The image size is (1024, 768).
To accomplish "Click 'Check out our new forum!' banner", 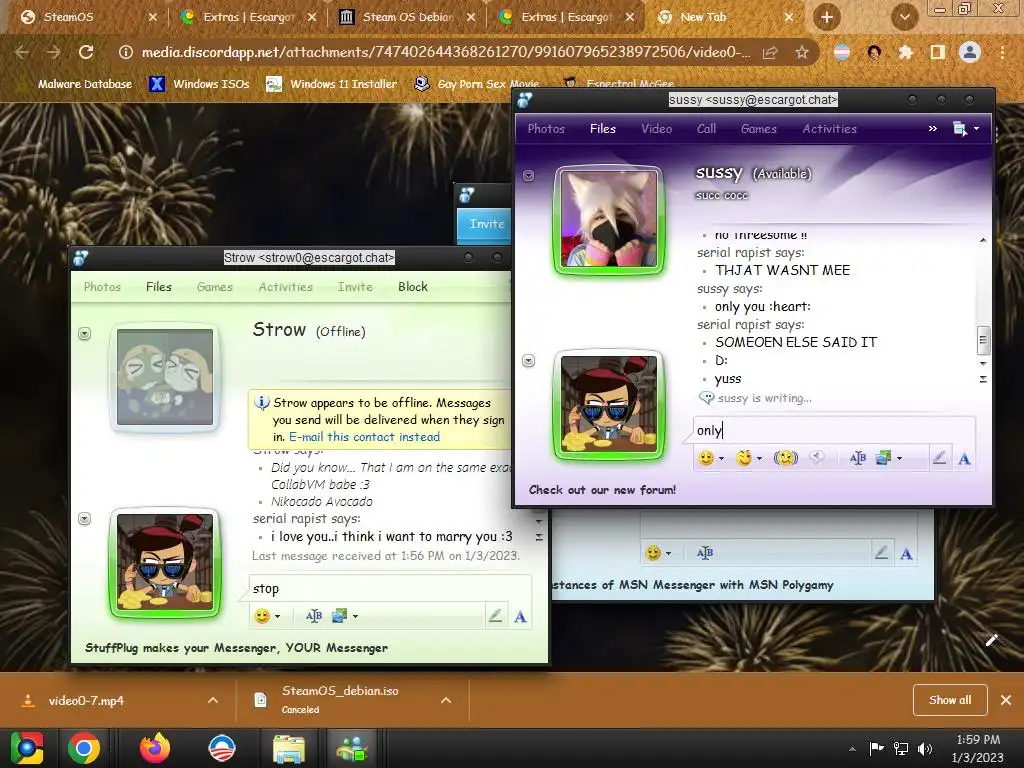I will pos(602,490).
